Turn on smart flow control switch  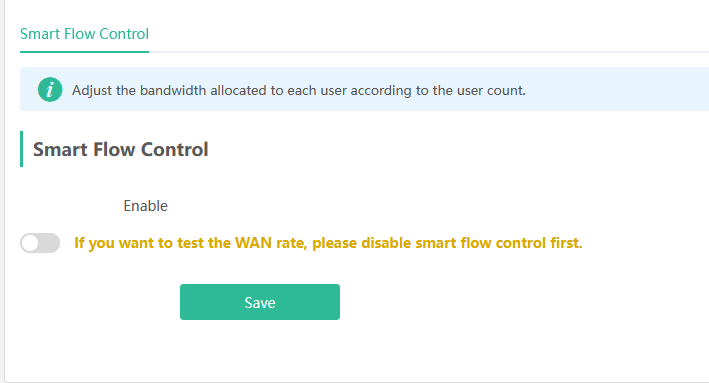coord(40,243)
